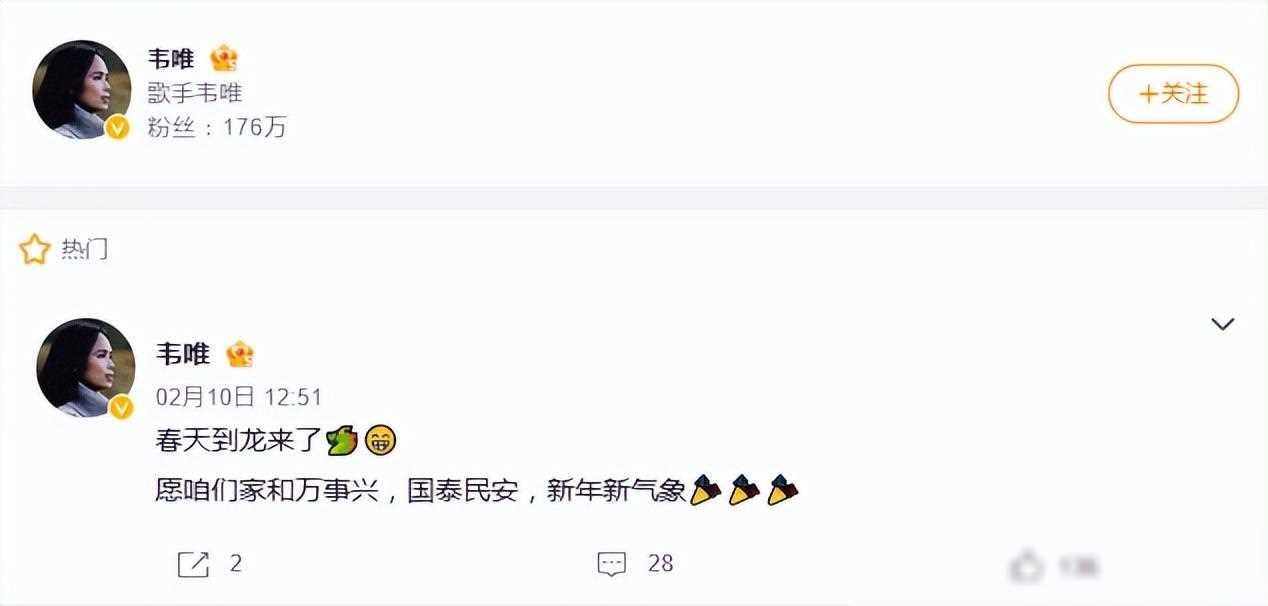Click the comment count 28
Image resolution: width=1268 pixels, height=606 pixels.
(x=660, y=563)
